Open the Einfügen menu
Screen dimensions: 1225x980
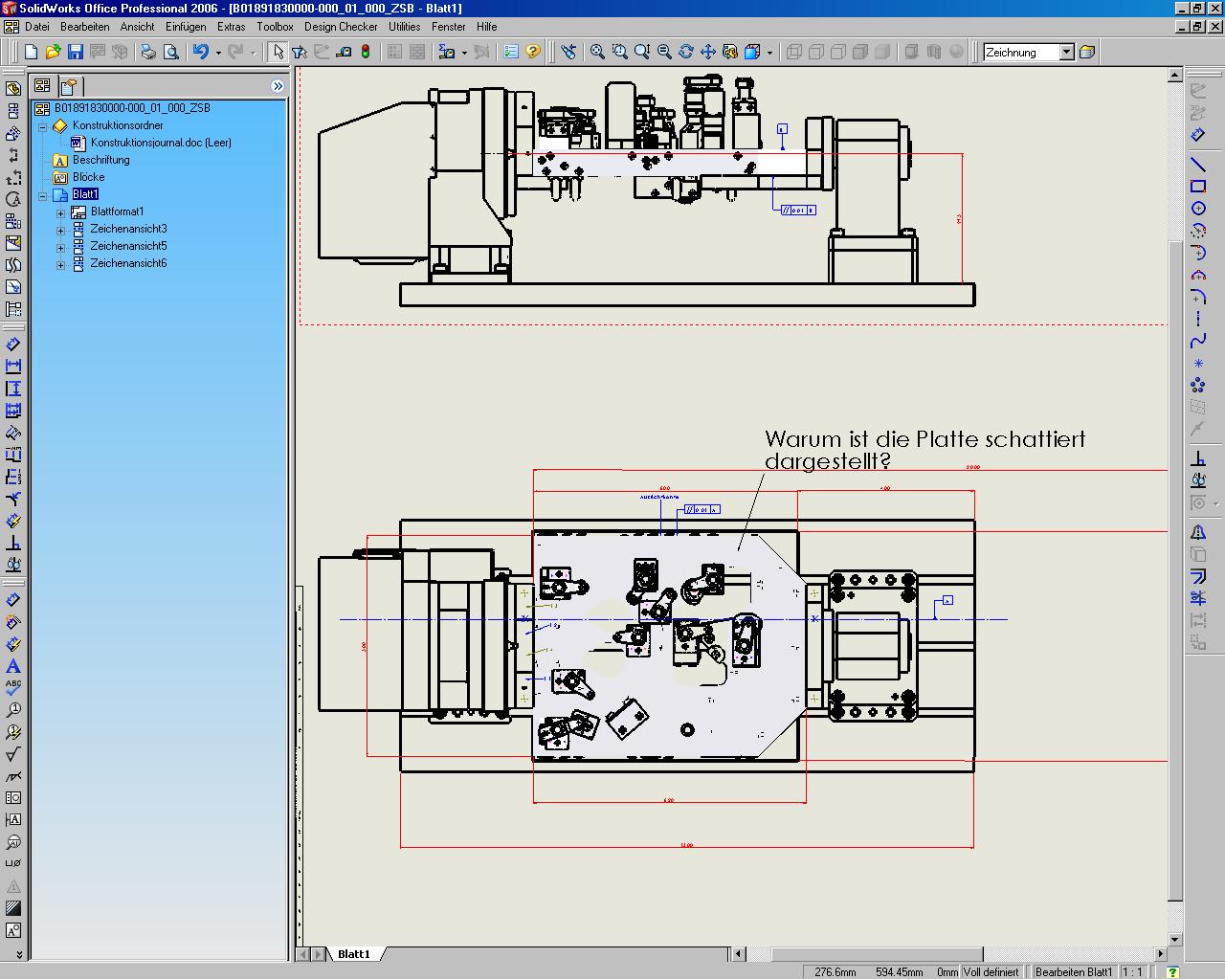pyautogui.click(x=185, y=27)
